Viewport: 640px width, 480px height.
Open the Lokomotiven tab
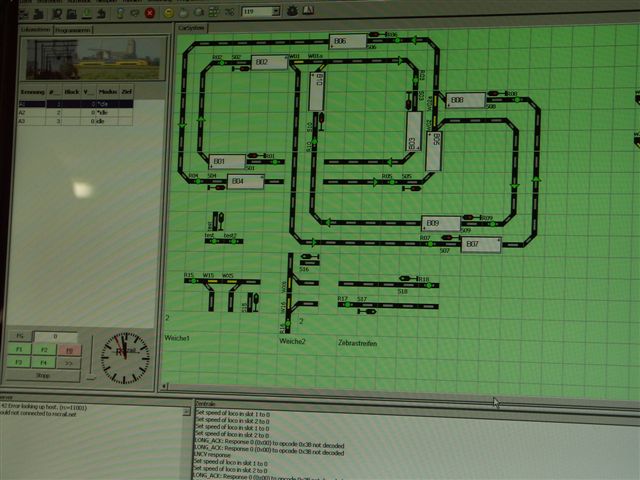point(35,30)
